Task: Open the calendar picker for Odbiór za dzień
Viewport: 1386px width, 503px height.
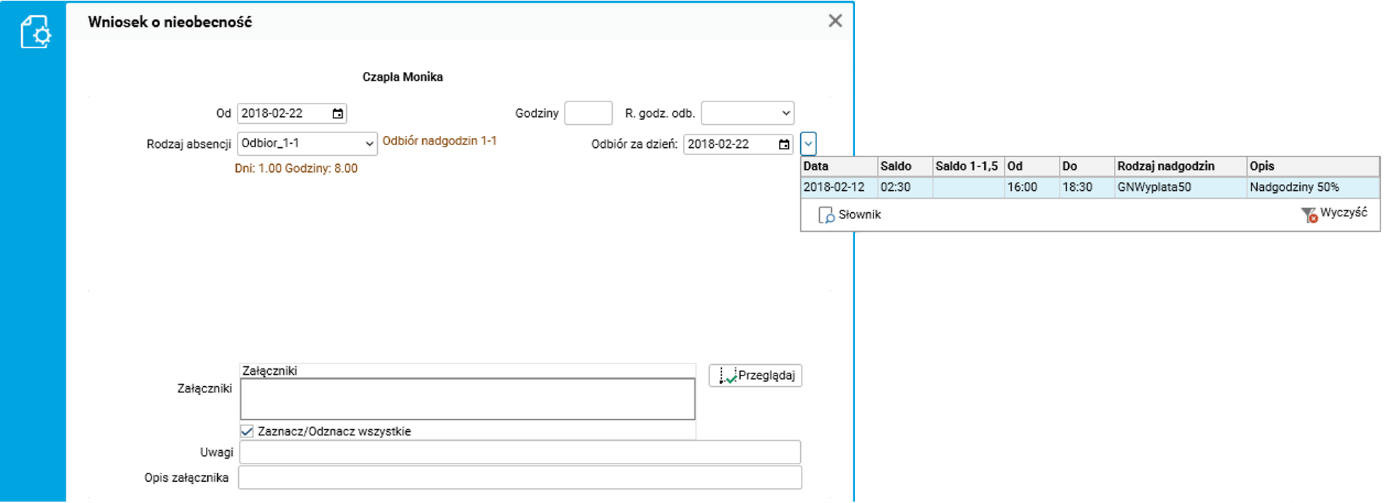Action: (784, 144)
